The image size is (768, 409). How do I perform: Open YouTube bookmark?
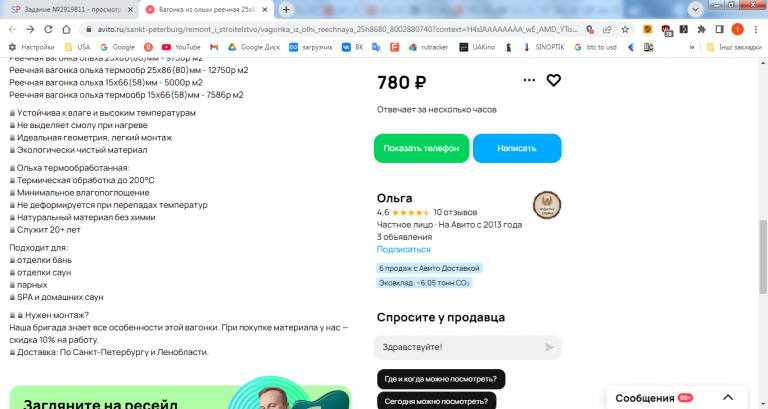[x=181, y=47]
